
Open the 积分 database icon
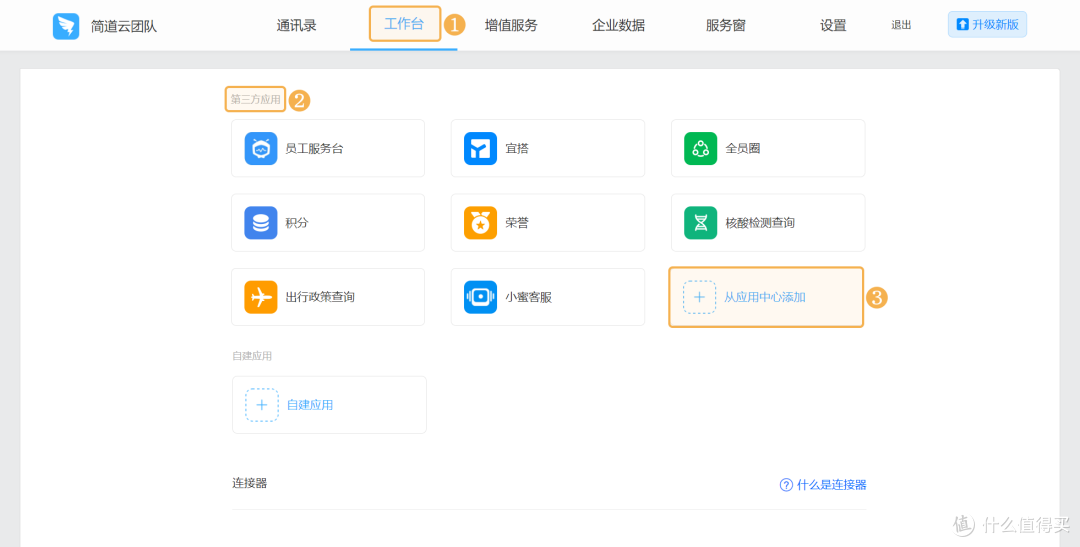261,223
